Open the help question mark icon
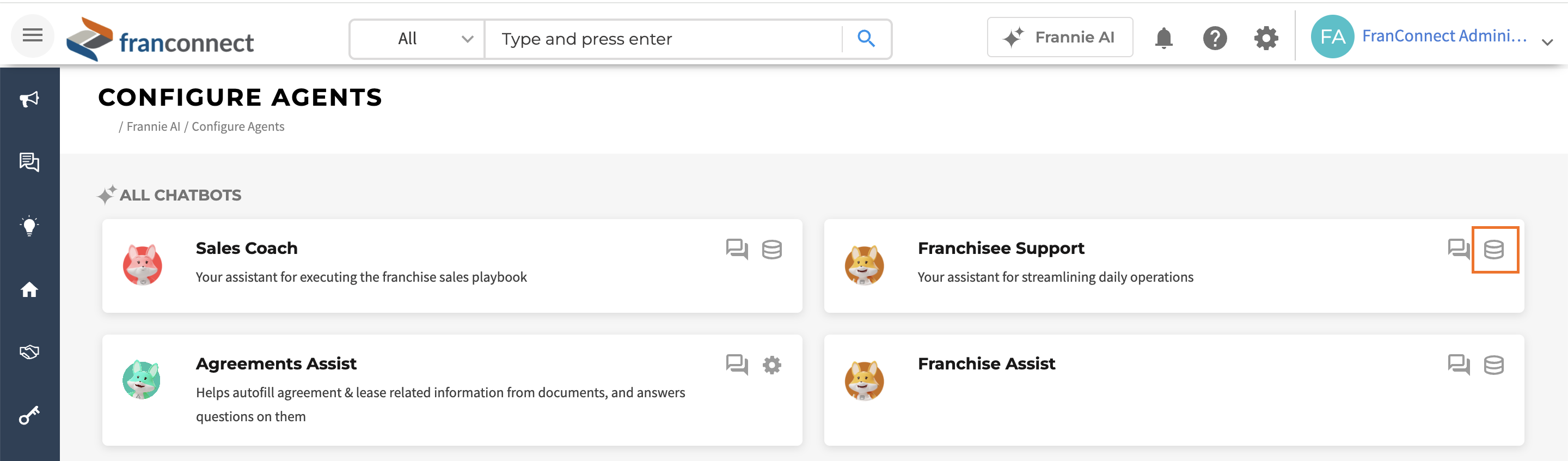Image resolution: width=1568 pixels, height=461 pixels. click(x=1214, y=38)
